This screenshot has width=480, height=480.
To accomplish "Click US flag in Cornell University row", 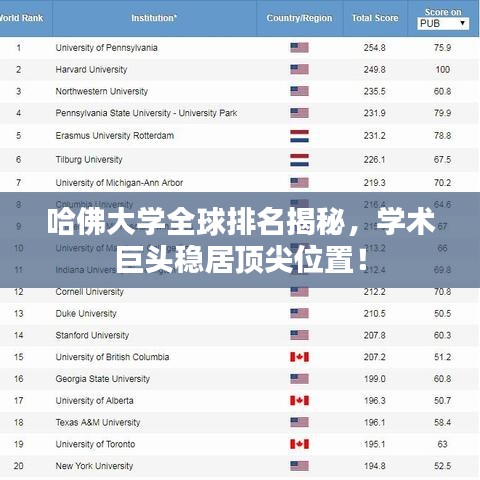I will coord(299,292).
